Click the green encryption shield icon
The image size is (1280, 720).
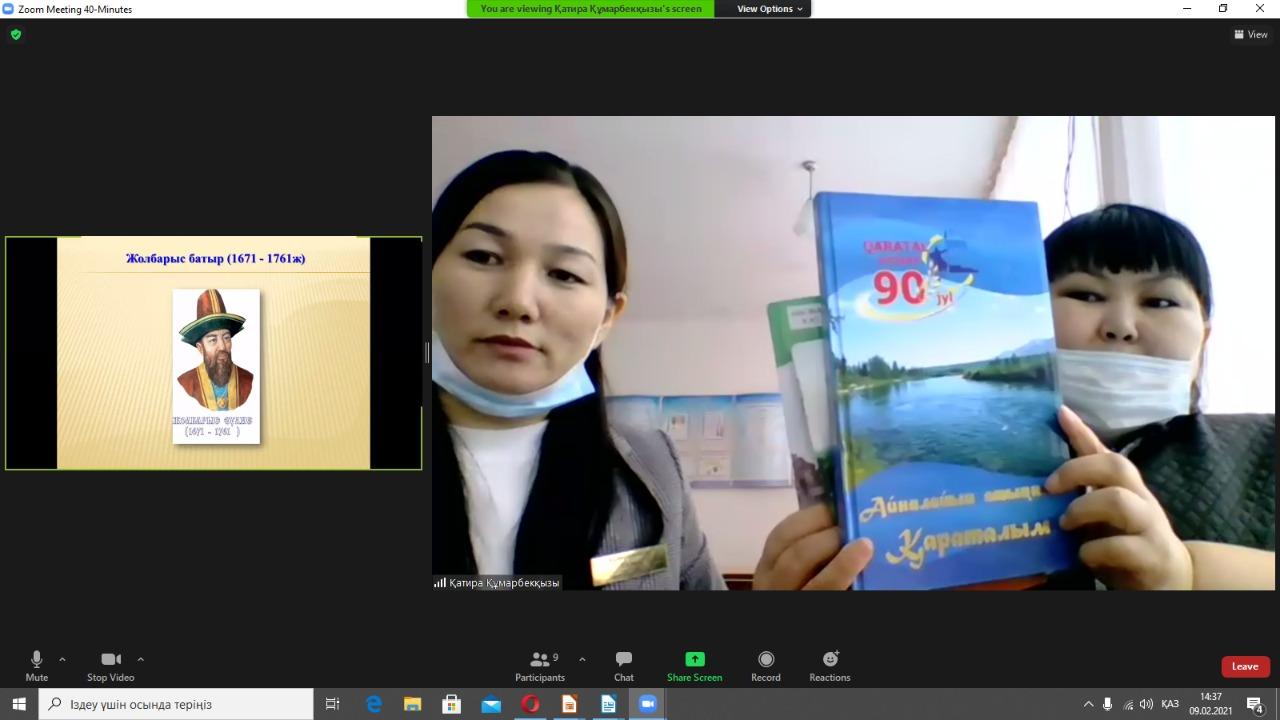pos(16,34)
